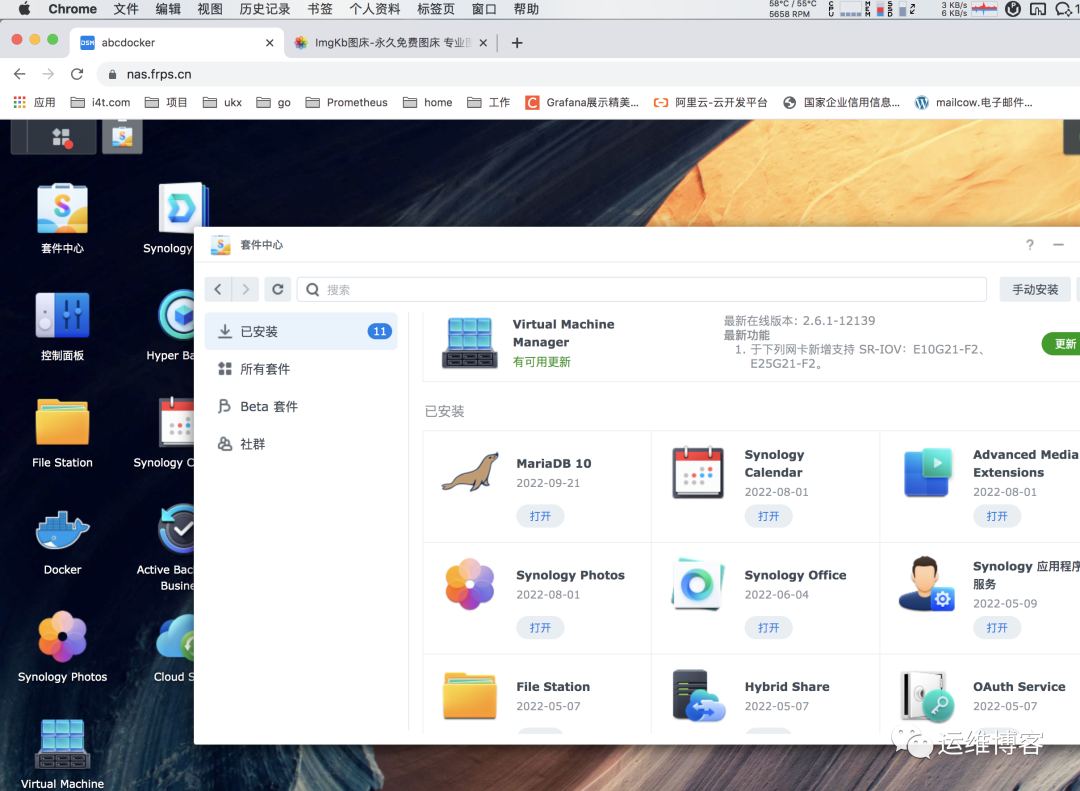Screen dimensions: 1080x791
Task: Click 打开 for Synology Photos
Action: click(x=540, y=628)
